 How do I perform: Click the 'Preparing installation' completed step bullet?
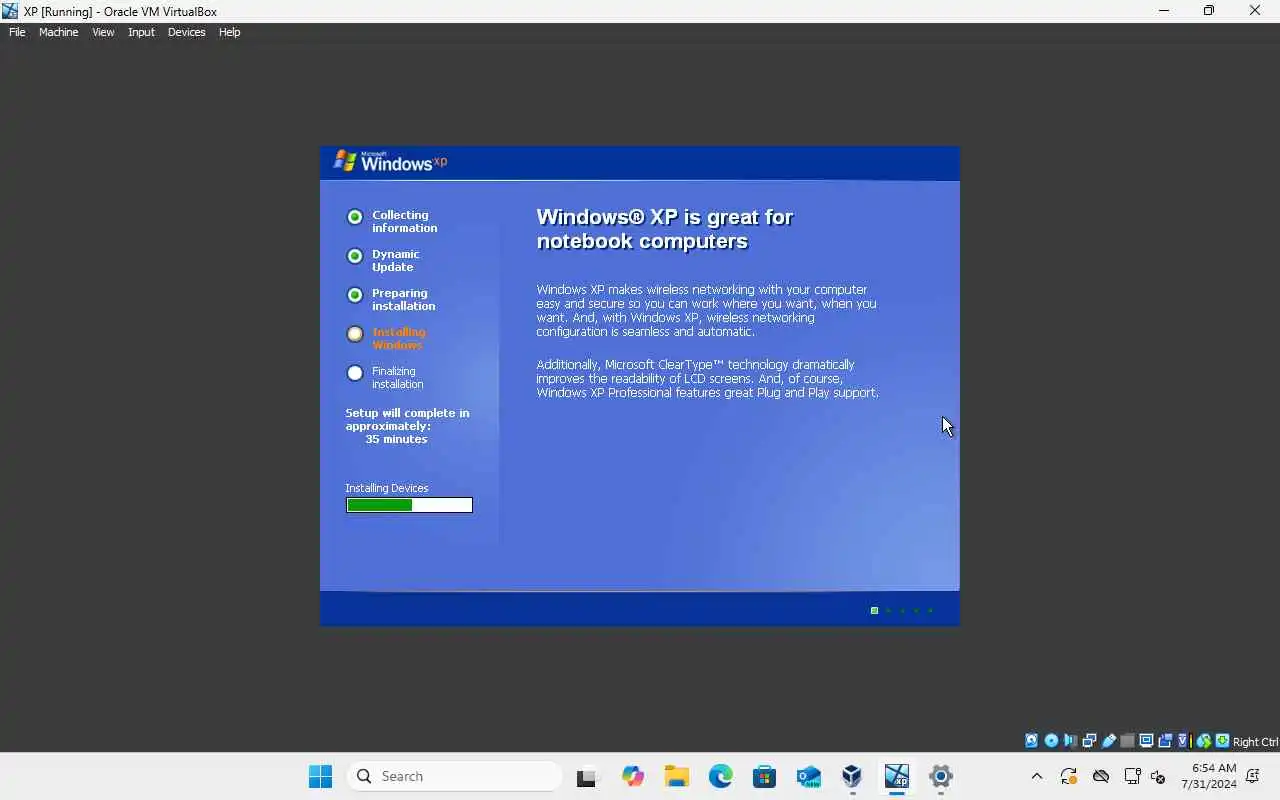(354, 295)
